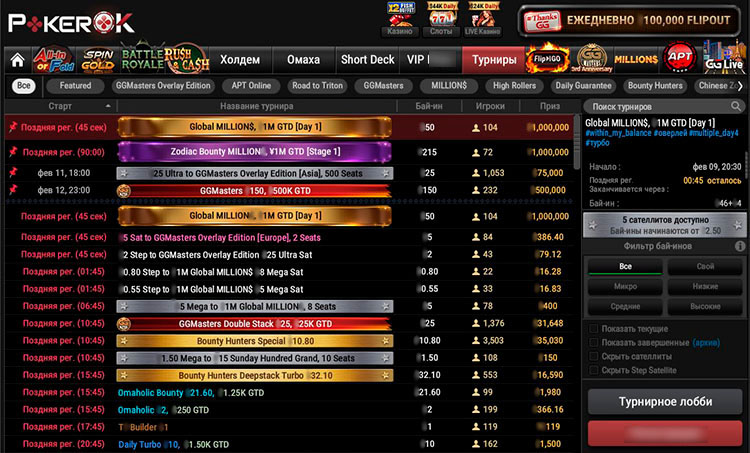The image size is (750, 453).
Task: Open the All-in or Fold game icon
Action: pyautogui.click(x=53, y=59)
